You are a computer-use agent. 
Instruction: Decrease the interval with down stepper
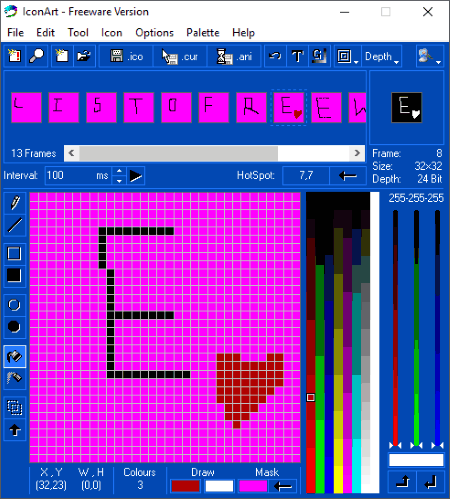pos(119,180)
